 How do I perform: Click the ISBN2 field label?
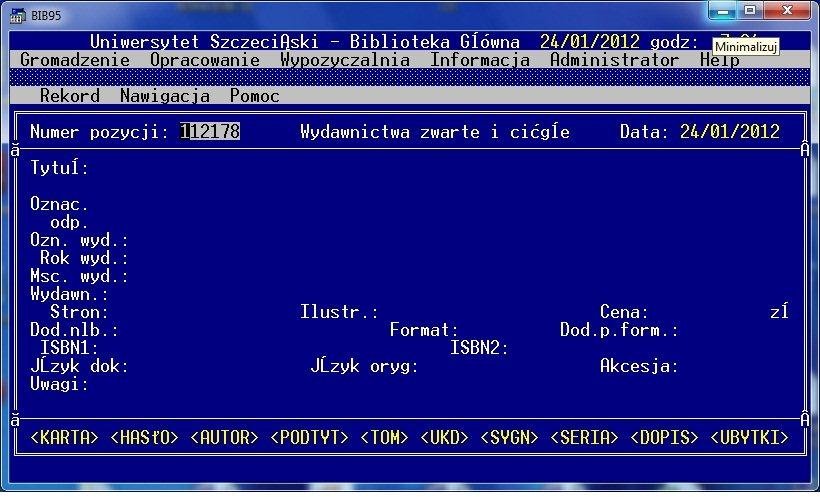(480, 348)
